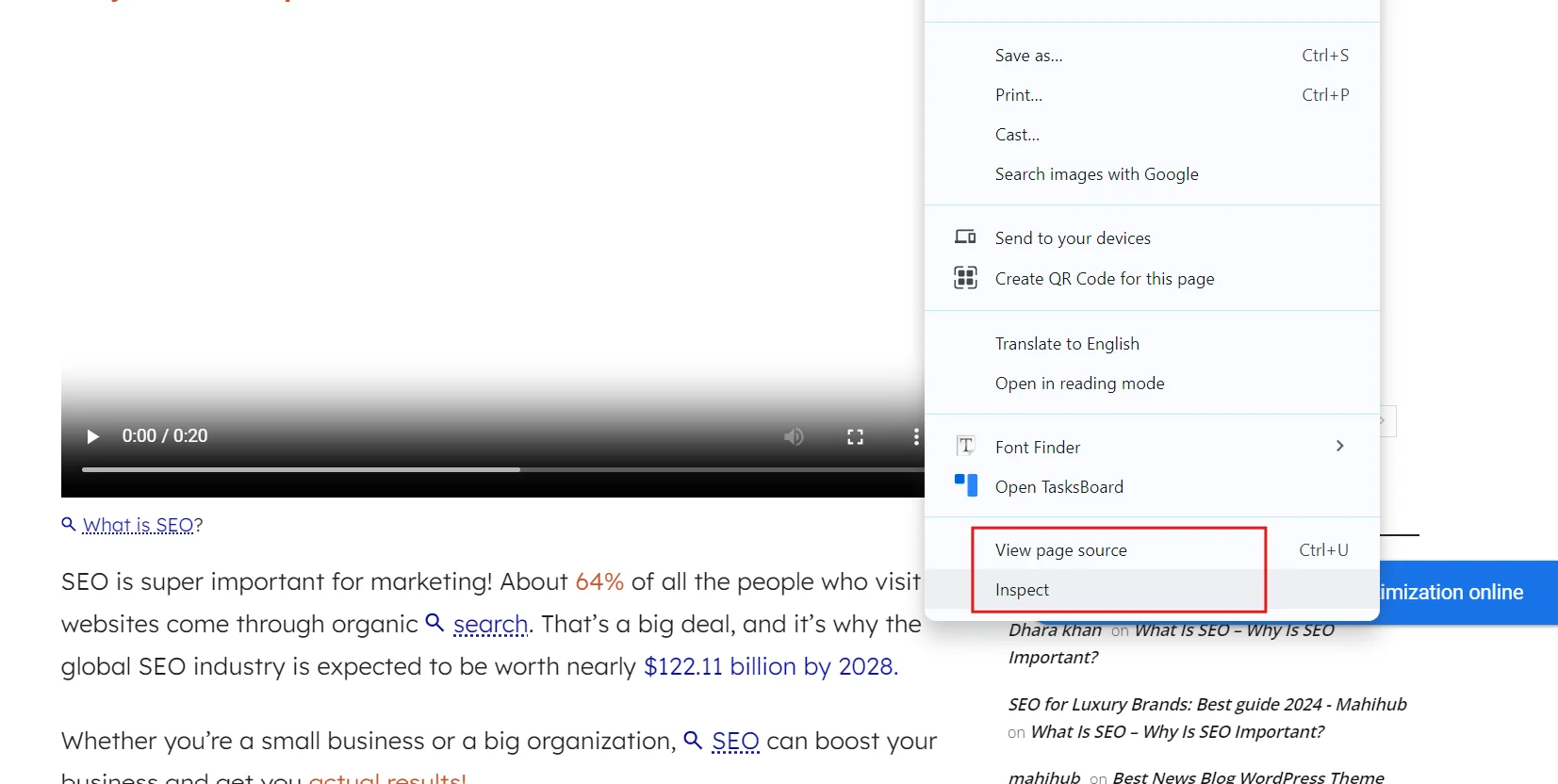Viewport: 1558px width, 784px height.
Task: Open the What is SEO link
Action: click(x=138, y=525)
